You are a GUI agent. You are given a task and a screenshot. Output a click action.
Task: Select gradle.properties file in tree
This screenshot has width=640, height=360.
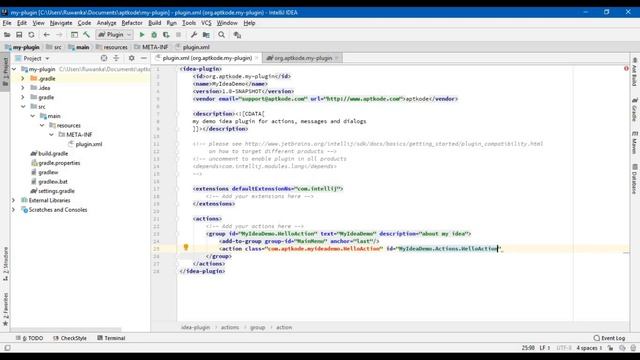[59, 163]
